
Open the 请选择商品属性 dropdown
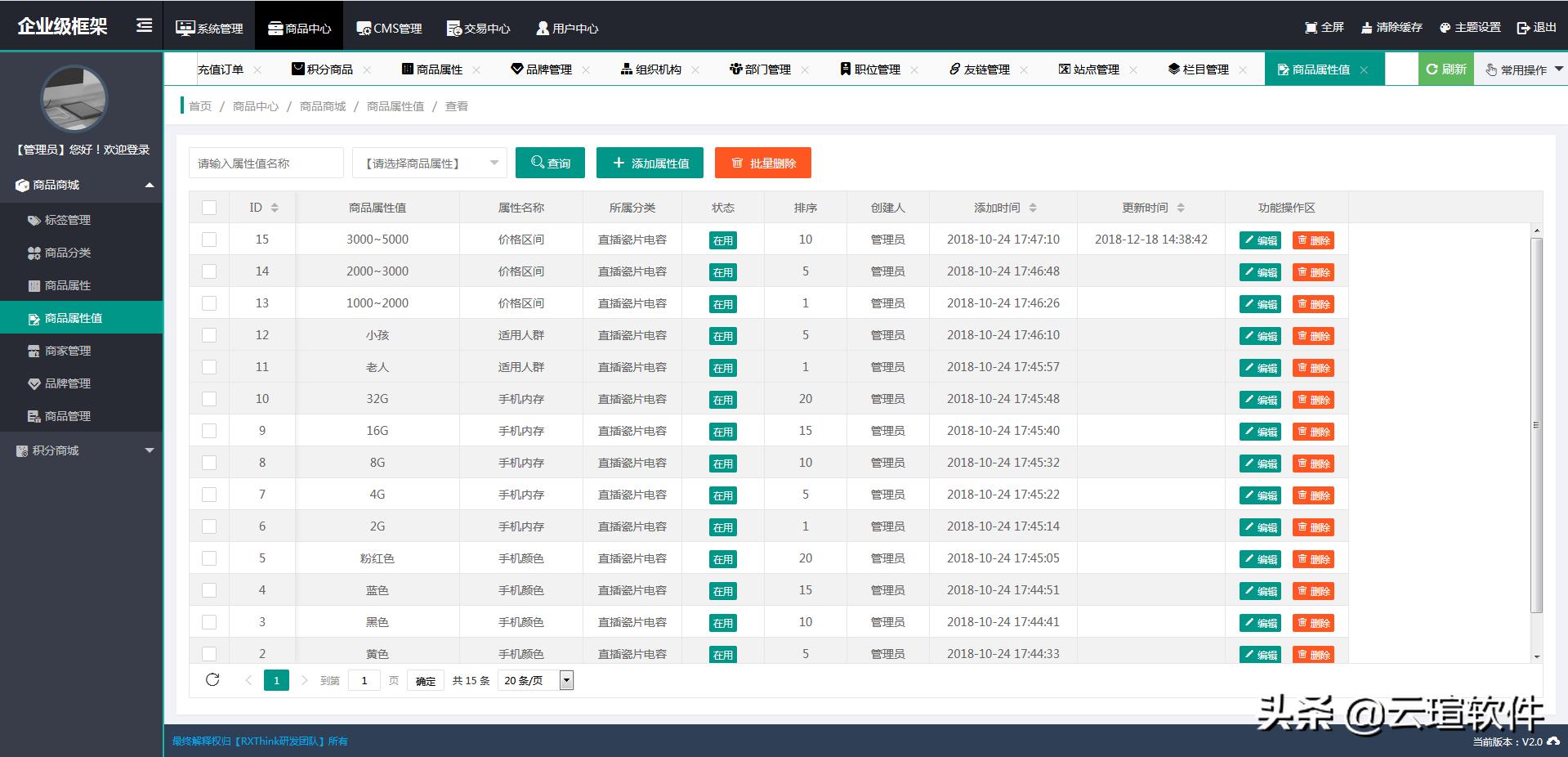pyautogui.click(x=430, y=163)
